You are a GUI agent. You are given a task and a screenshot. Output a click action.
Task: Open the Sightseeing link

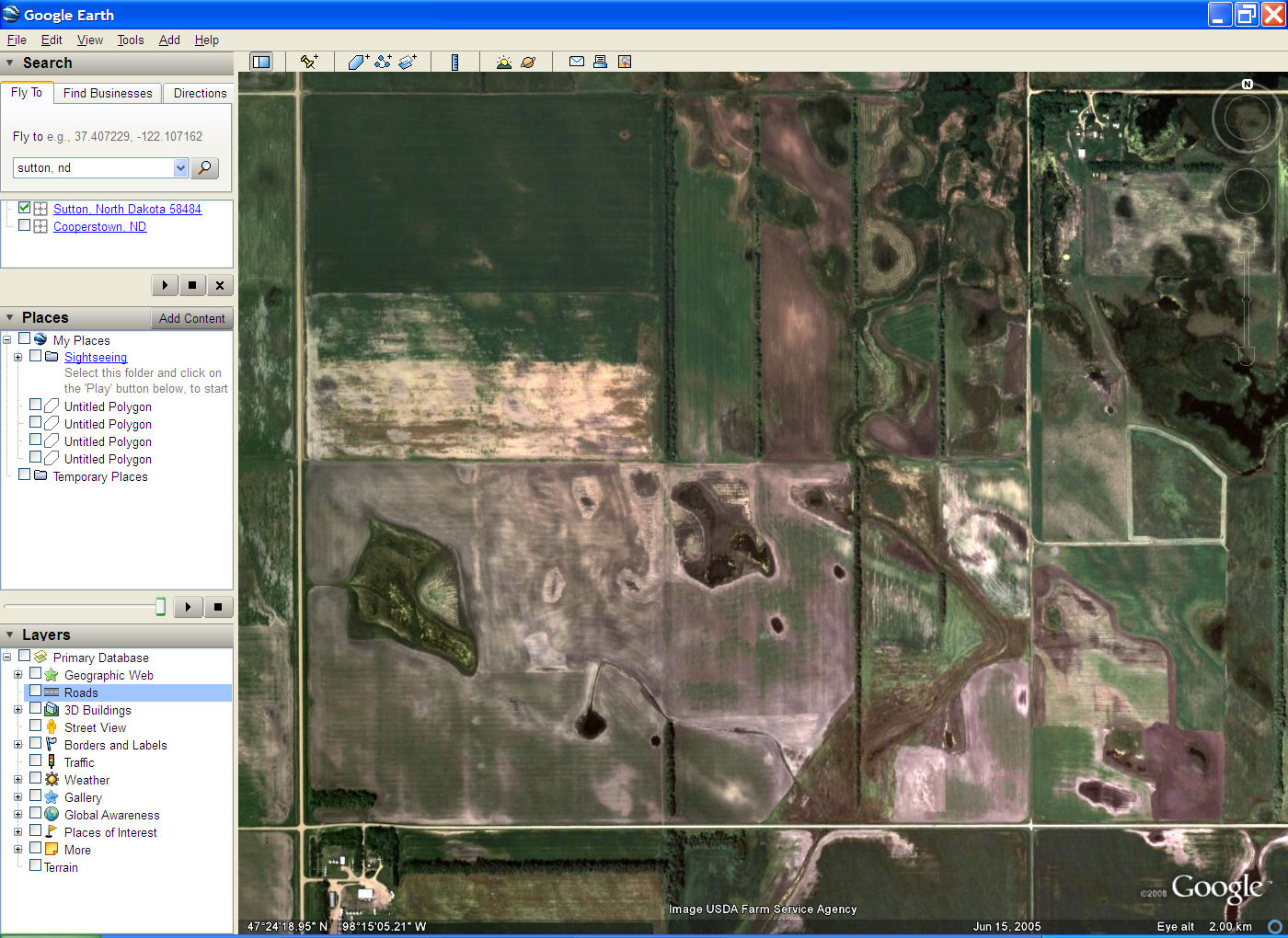pos(96,357)
